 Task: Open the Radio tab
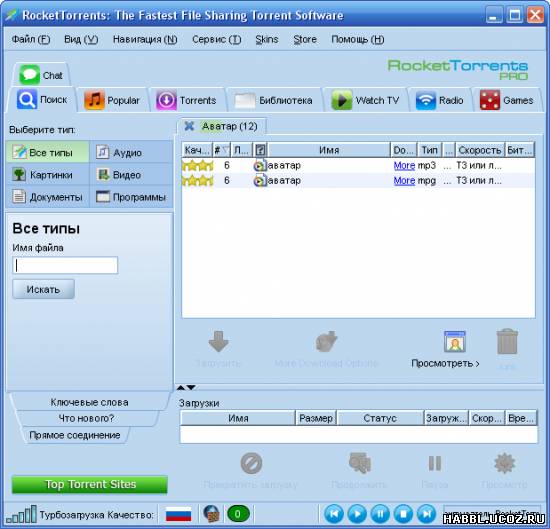click(x=440, y=100)
